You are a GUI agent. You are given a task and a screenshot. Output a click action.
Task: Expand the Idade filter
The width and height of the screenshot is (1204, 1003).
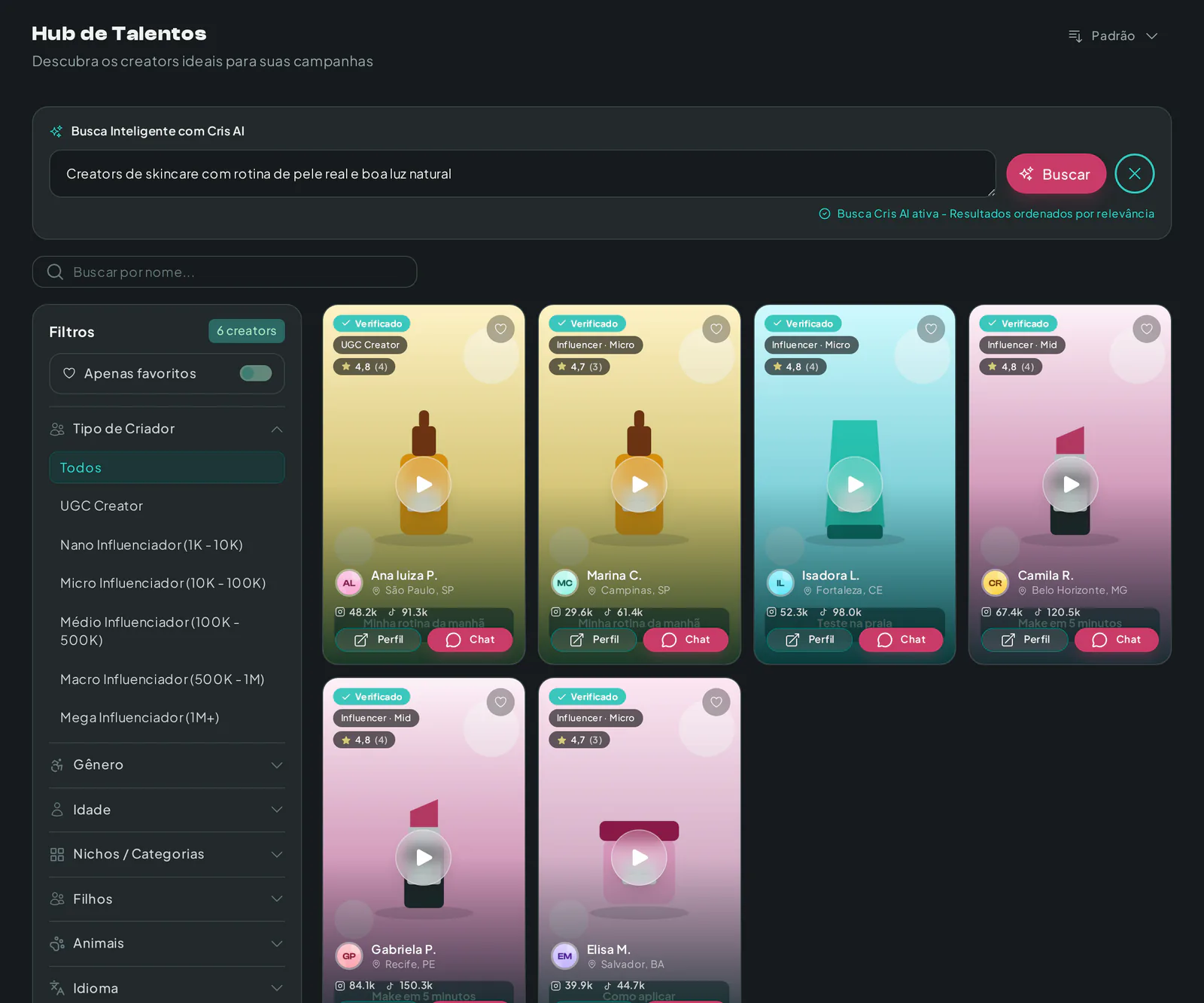[167, 810]
